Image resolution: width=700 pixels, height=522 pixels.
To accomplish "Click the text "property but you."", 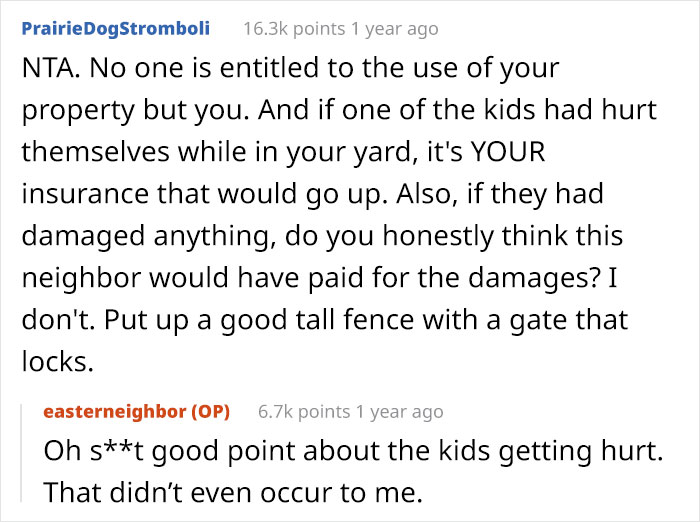I will [119, 112].
